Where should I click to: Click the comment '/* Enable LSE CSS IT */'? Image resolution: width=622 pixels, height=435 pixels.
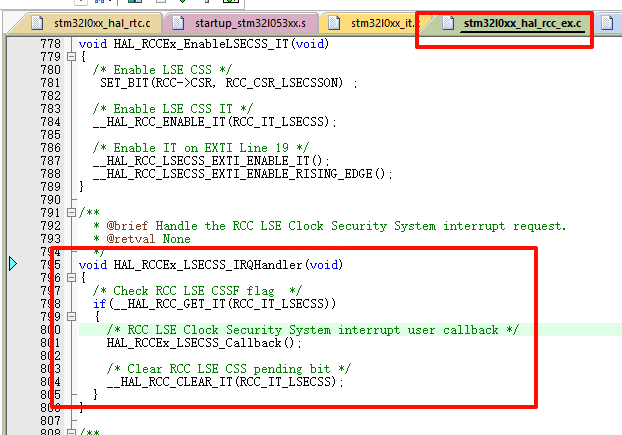173,109
